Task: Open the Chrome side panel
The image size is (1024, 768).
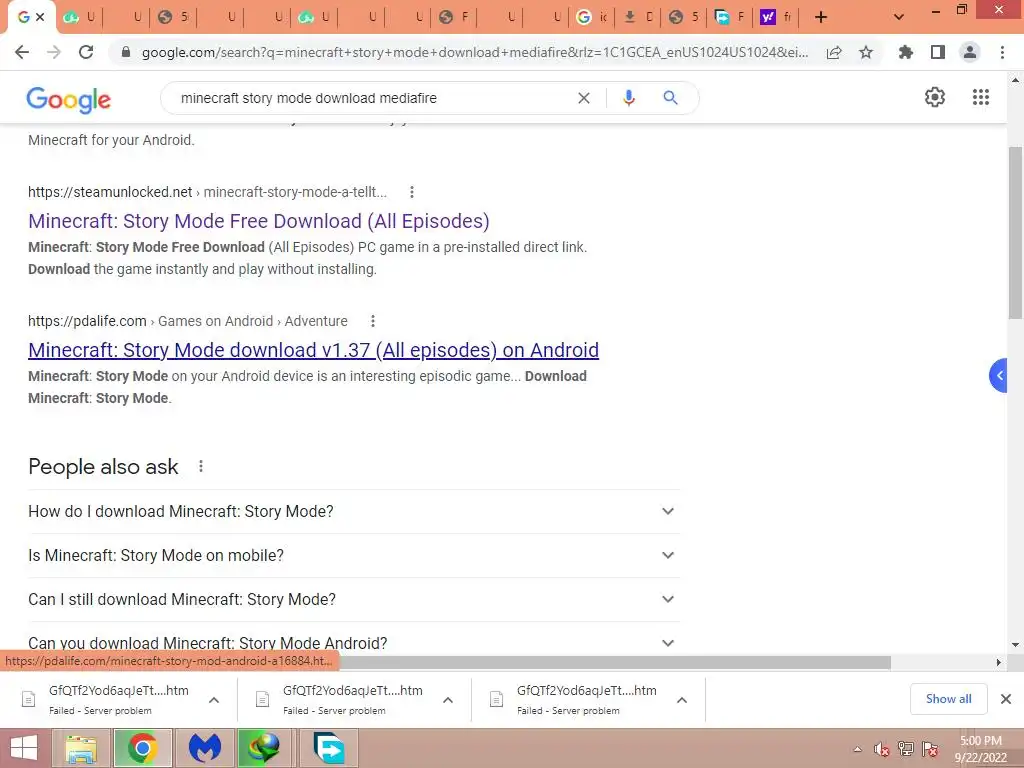Action: tap(938, 52)
